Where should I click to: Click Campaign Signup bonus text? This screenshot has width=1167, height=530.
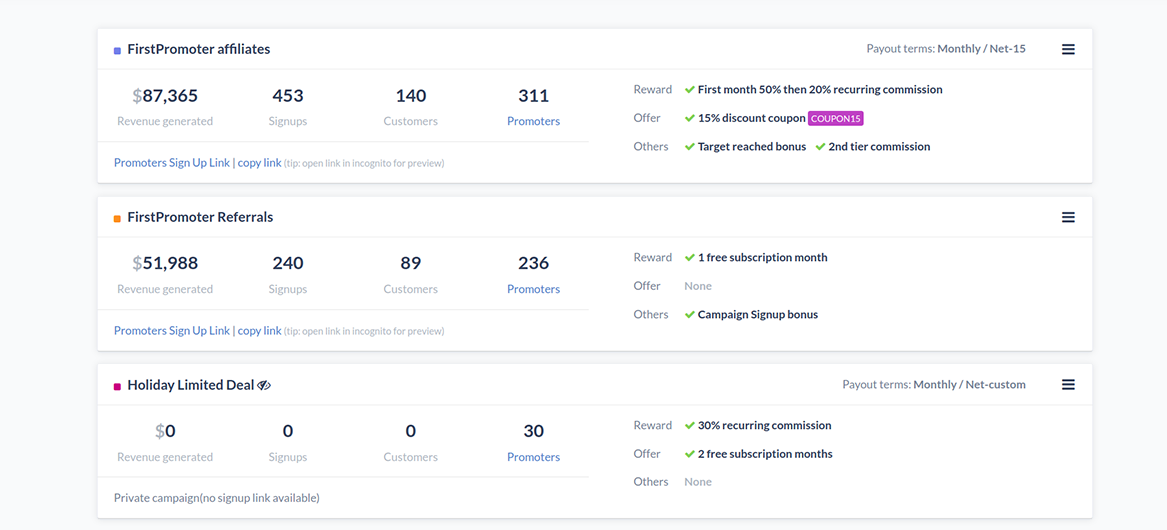(758, 315)
